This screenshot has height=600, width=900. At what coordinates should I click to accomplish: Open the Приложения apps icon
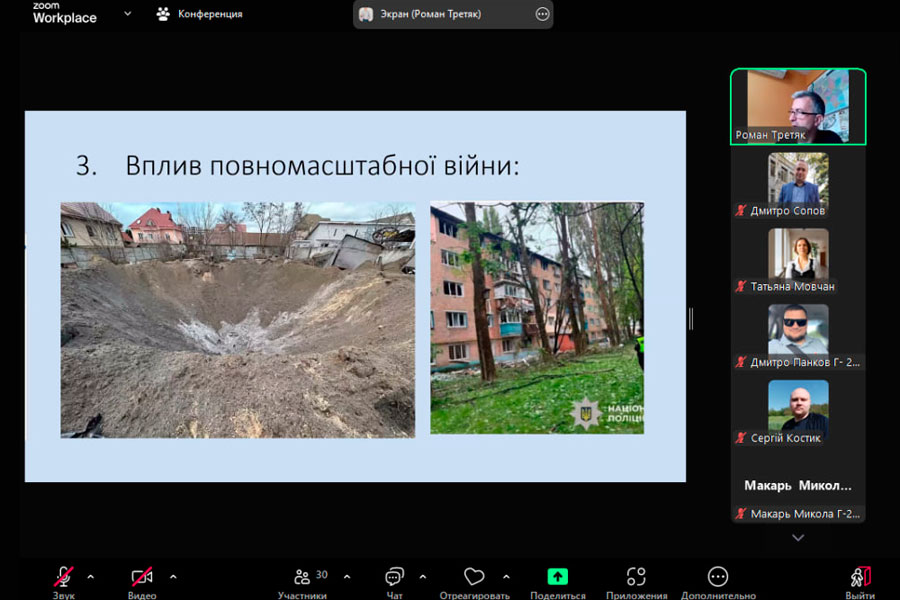point(636,578)
